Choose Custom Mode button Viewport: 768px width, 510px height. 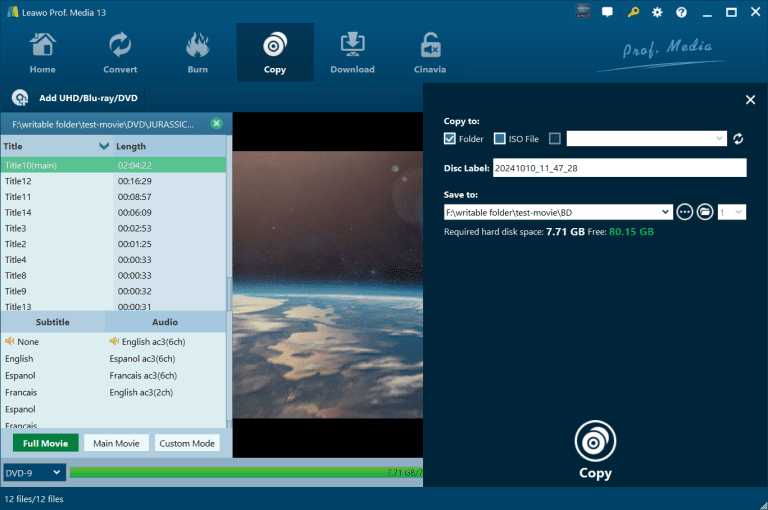pos(187,443)
